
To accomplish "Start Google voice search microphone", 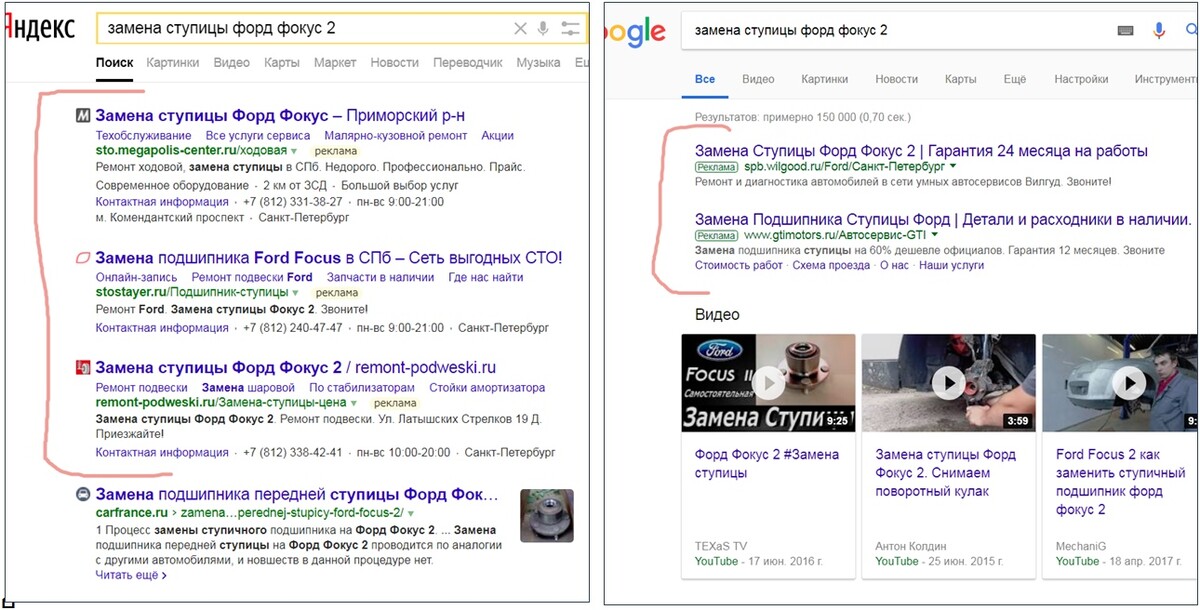I will coord(1159,31).
